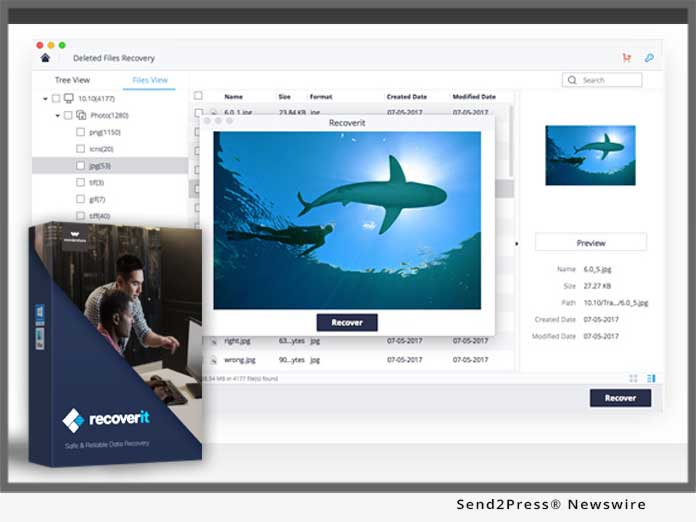Click the key registration icon
This screenshot has width=696, height=522.
[649, 58]
